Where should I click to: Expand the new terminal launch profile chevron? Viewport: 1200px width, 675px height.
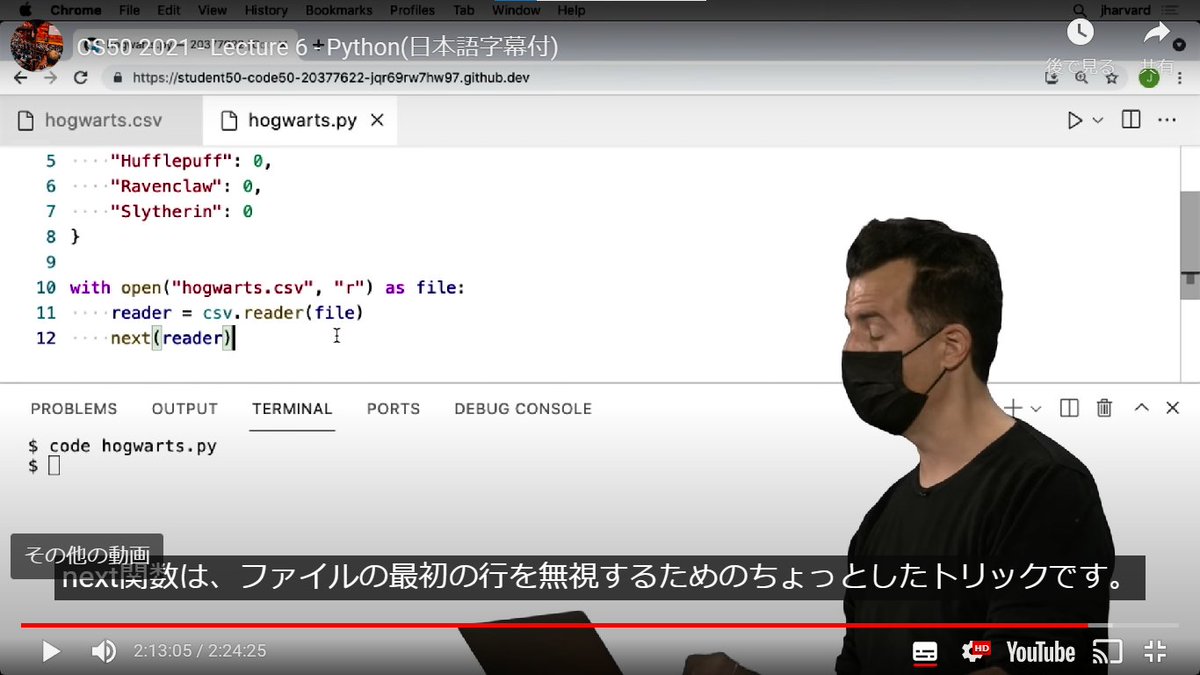point(1036,408)
